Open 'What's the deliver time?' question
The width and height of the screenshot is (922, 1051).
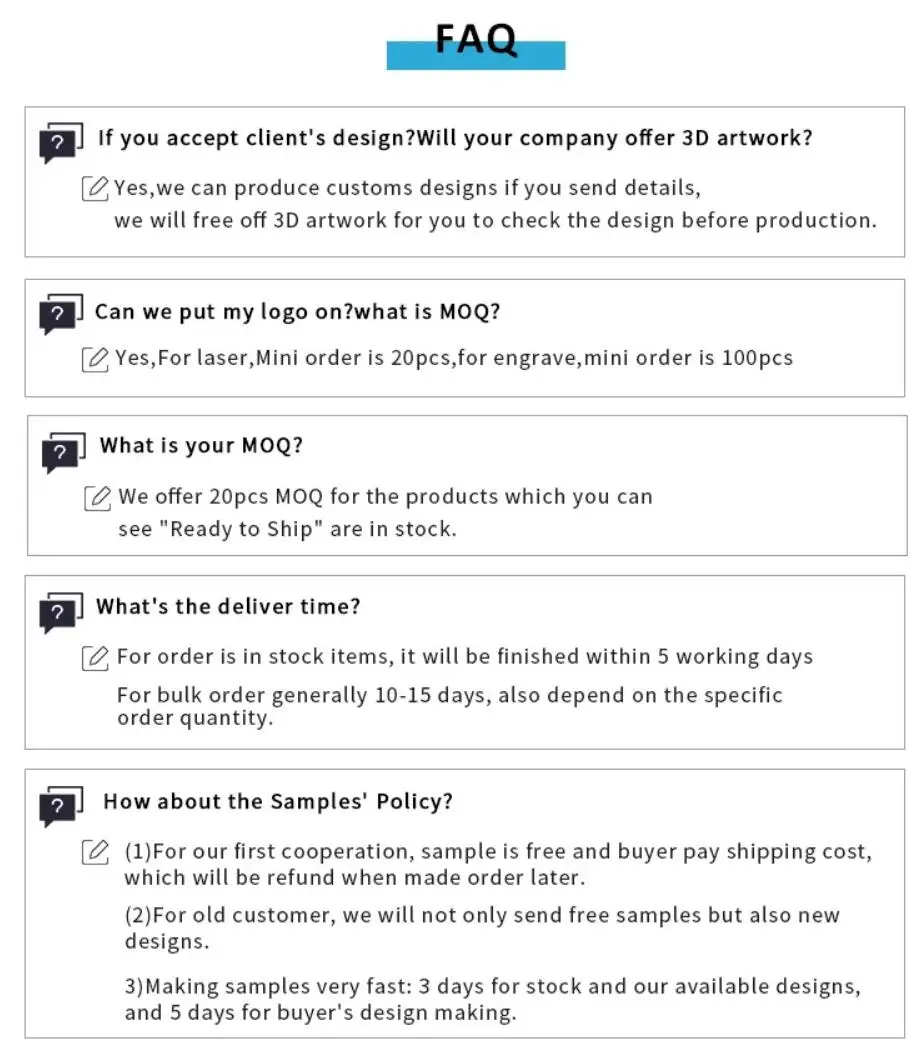[x=228, y=606]
